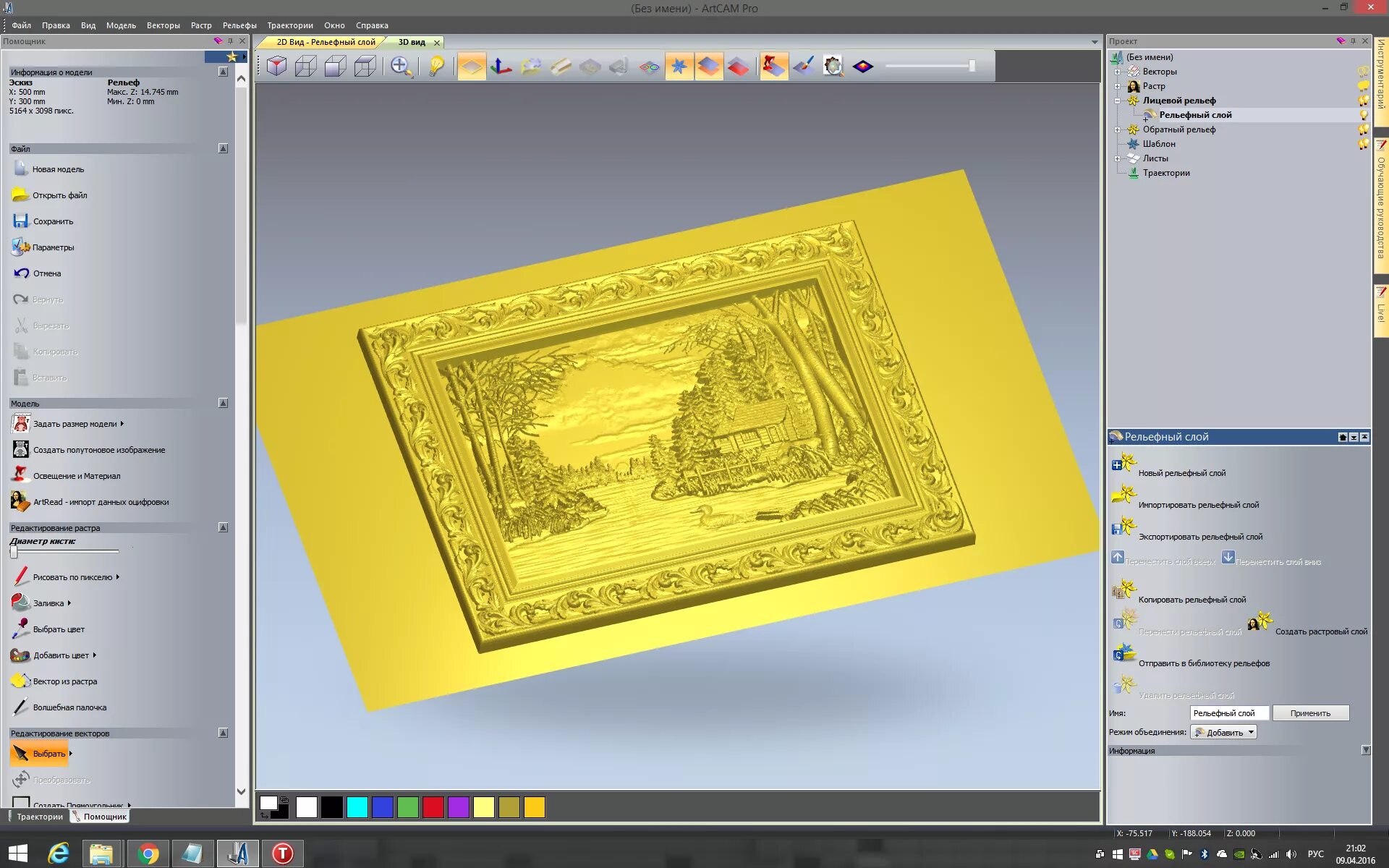The height and width of the screenshot is (868, 1389).
Task: Select the isometric view cube icon
Action: click(x=276, y=67)
